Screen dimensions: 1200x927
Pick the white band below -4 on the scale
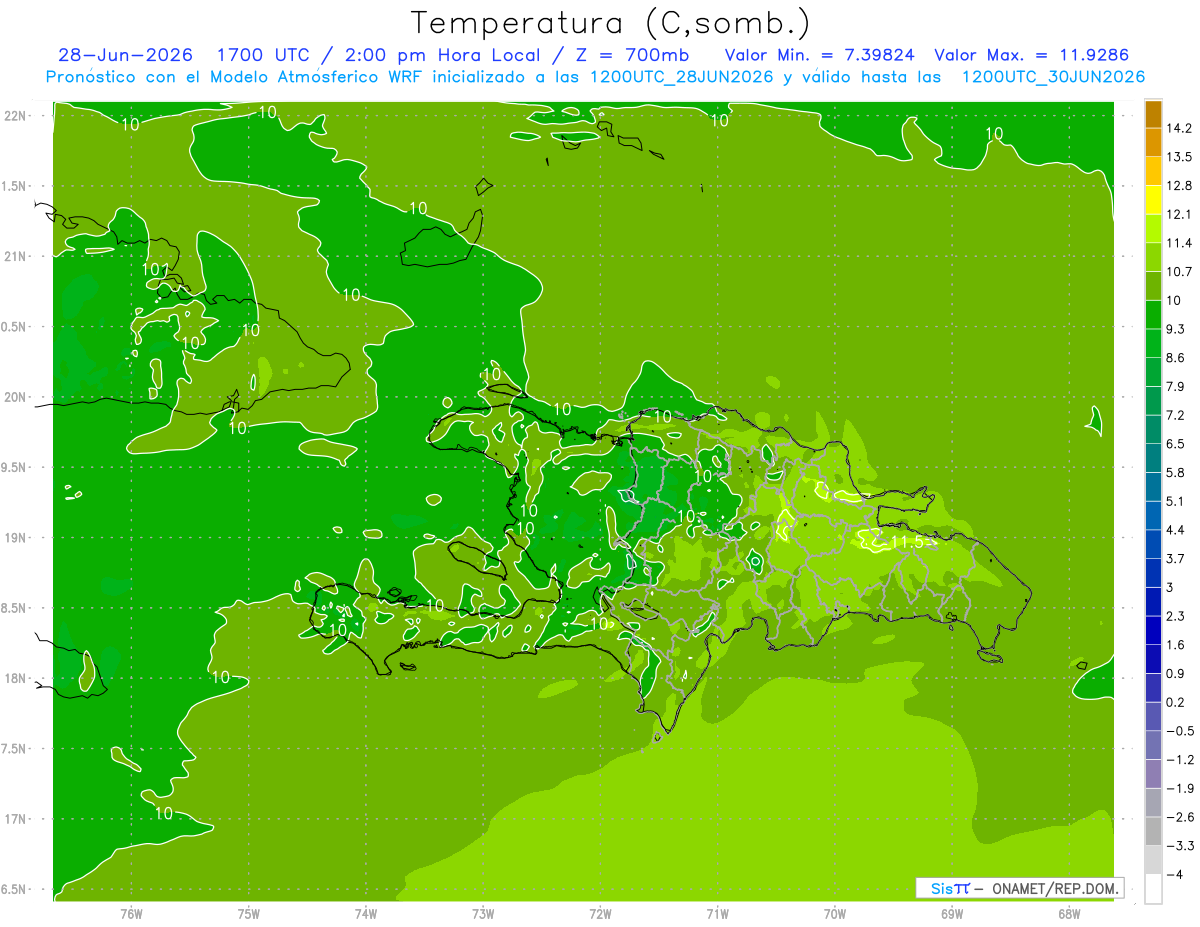tap(1153, 888)
